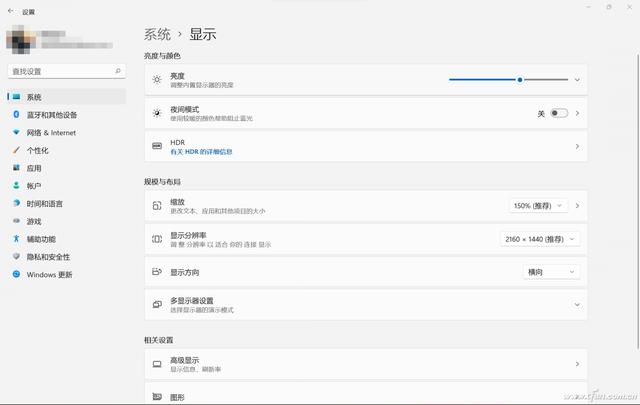This screenshot has height=405, width=640.
Task: Click the 多显示器设置 row label
Action: tap(192, 301)
